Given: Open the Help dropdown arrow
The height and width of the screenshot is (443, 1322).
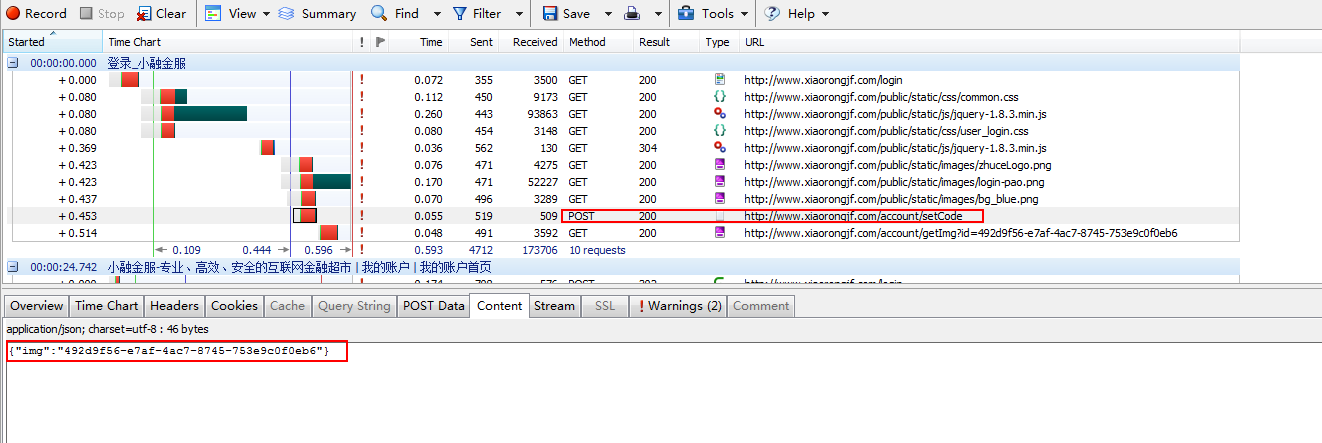Looking at the screenshot, I should pos(824,14).
